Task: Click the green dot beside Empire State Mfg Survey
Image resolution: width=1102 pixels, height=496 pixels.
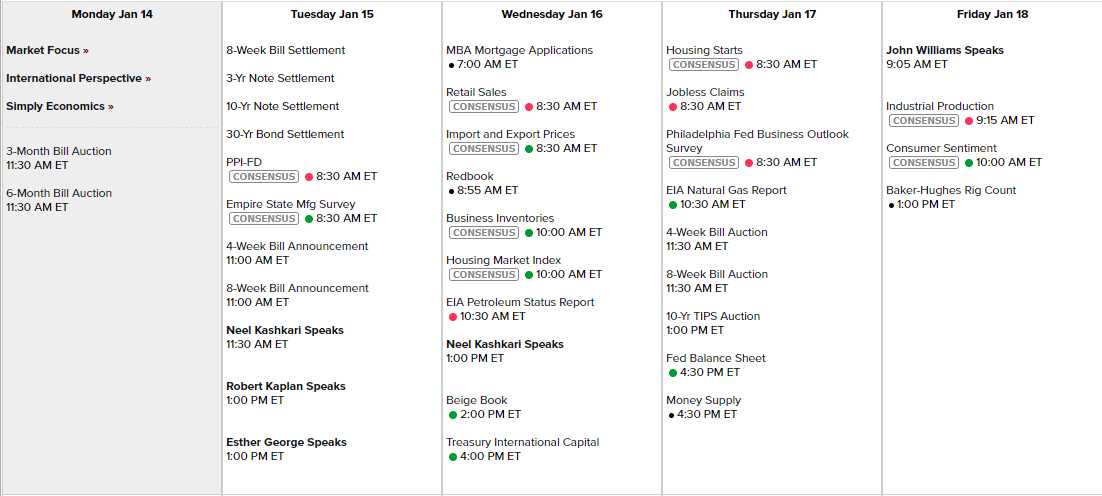Action: pyautogui.click(x=308, y=218)
